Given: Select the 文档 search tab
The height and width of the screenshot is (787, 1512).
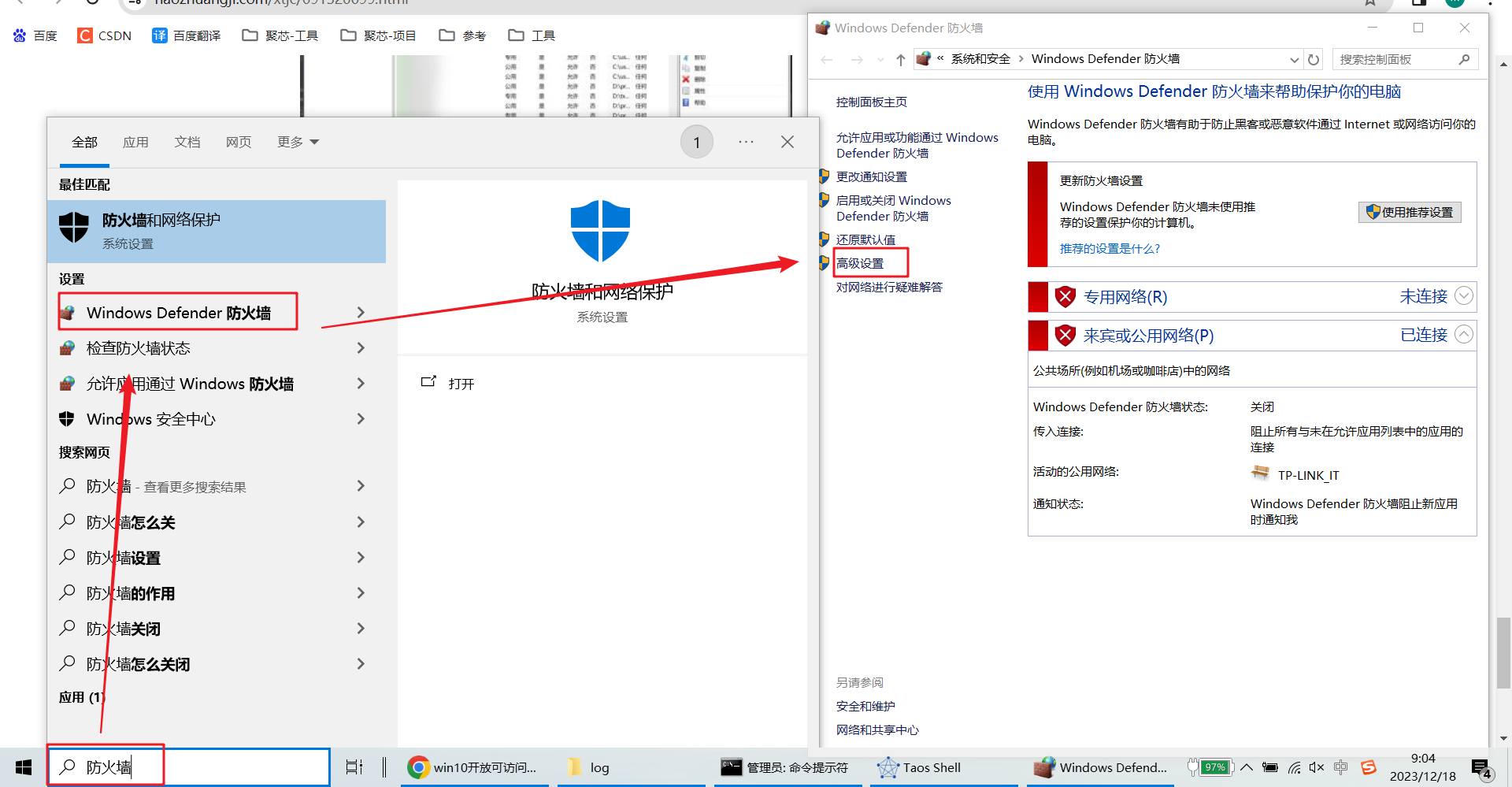Looking at the screenshot, I should (x=187, y=142).
